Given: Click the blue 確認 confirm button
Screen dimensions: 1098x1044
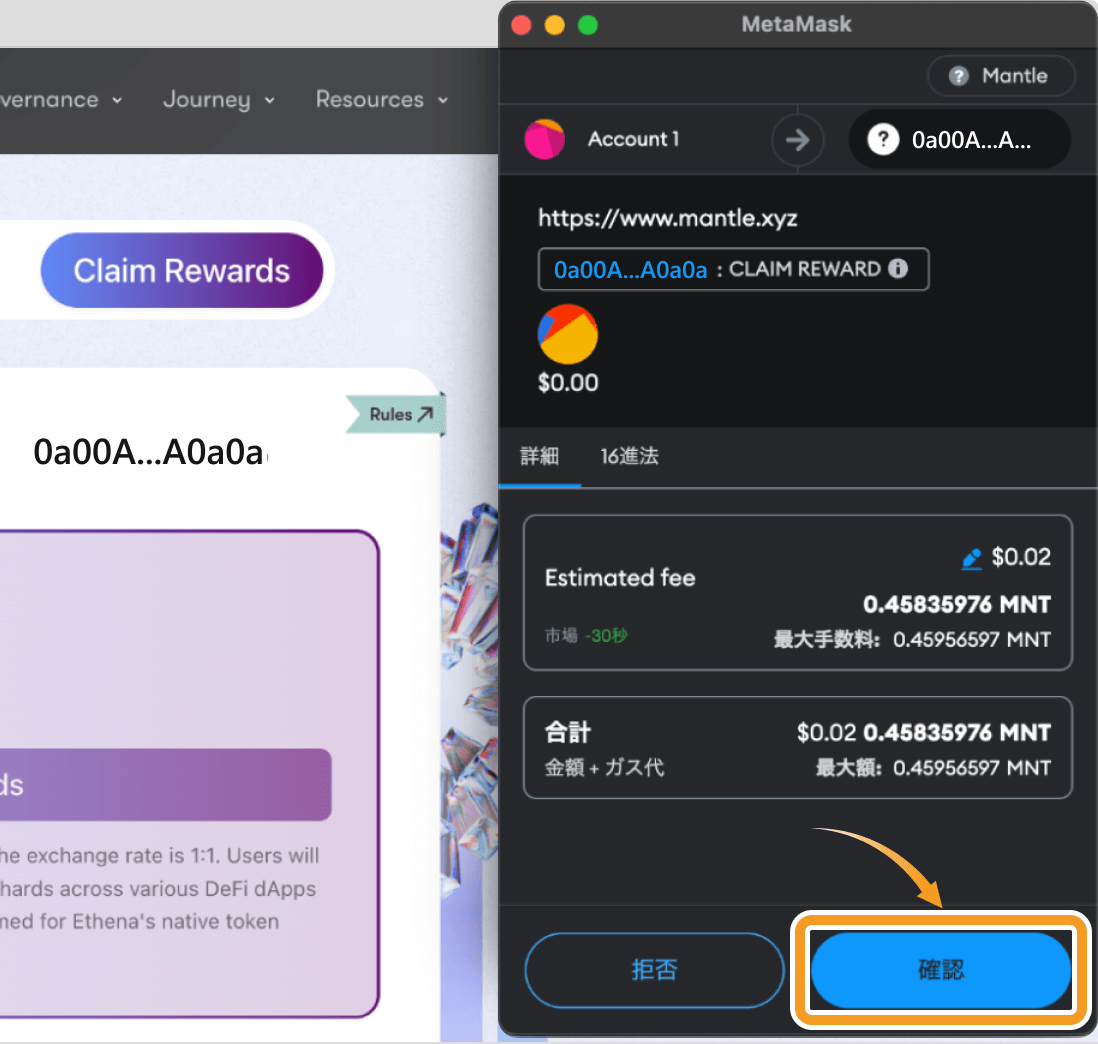Looking at the screenshot, I should click(940, 970).
